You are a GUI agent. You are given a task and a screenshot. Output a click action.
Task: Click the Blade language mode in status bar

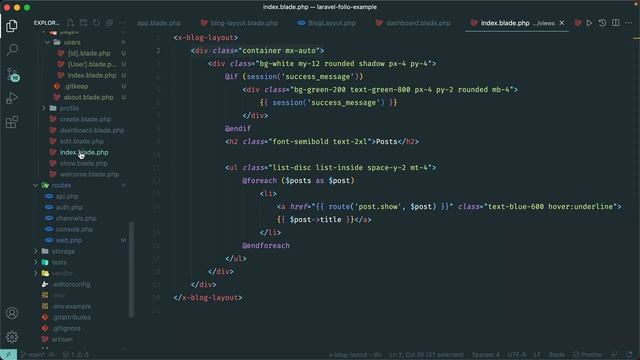coord(556,355)
